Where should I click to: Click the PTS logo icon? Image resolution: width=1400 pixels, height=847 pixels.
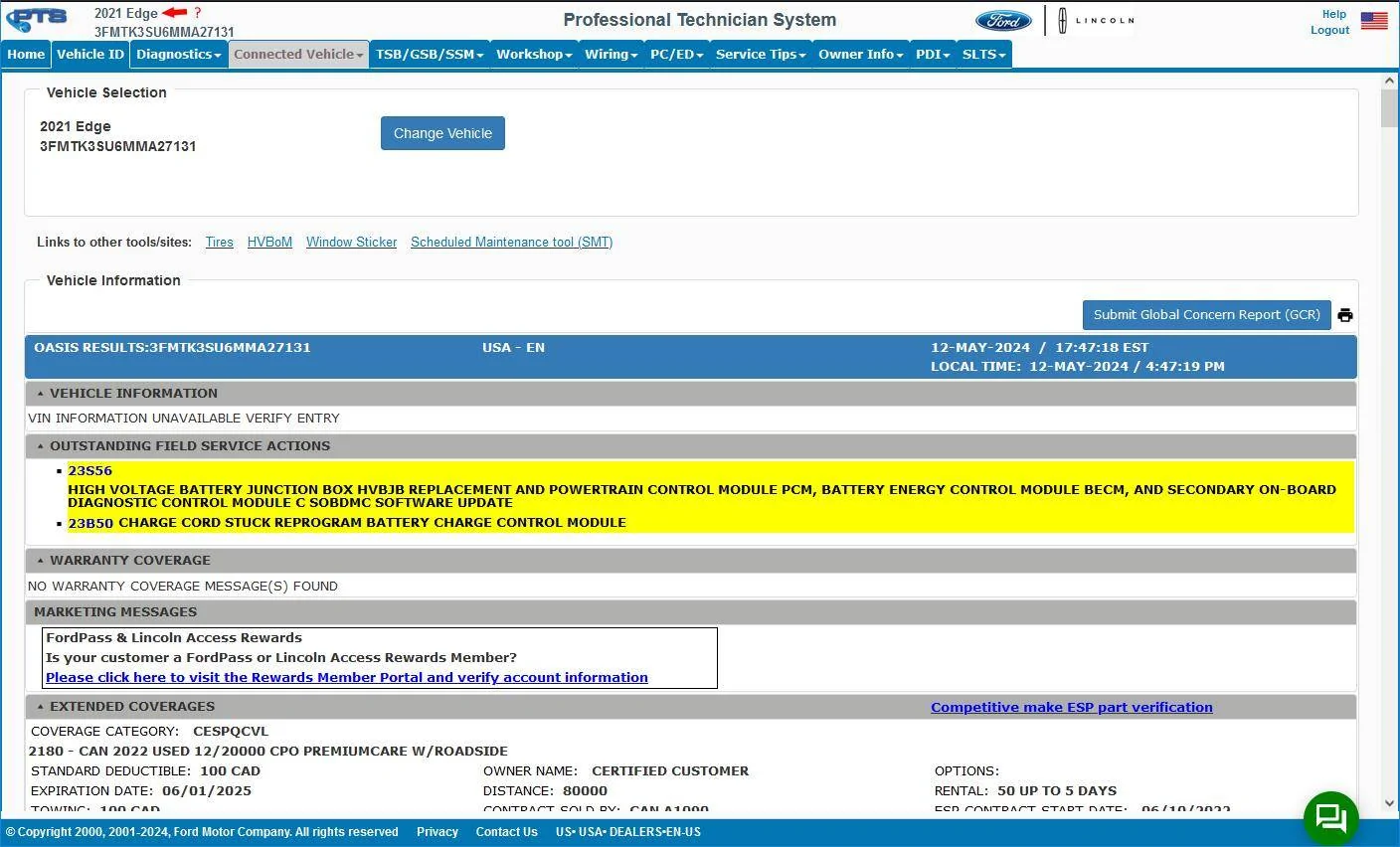pyautogui.click(x=37, y=19)
